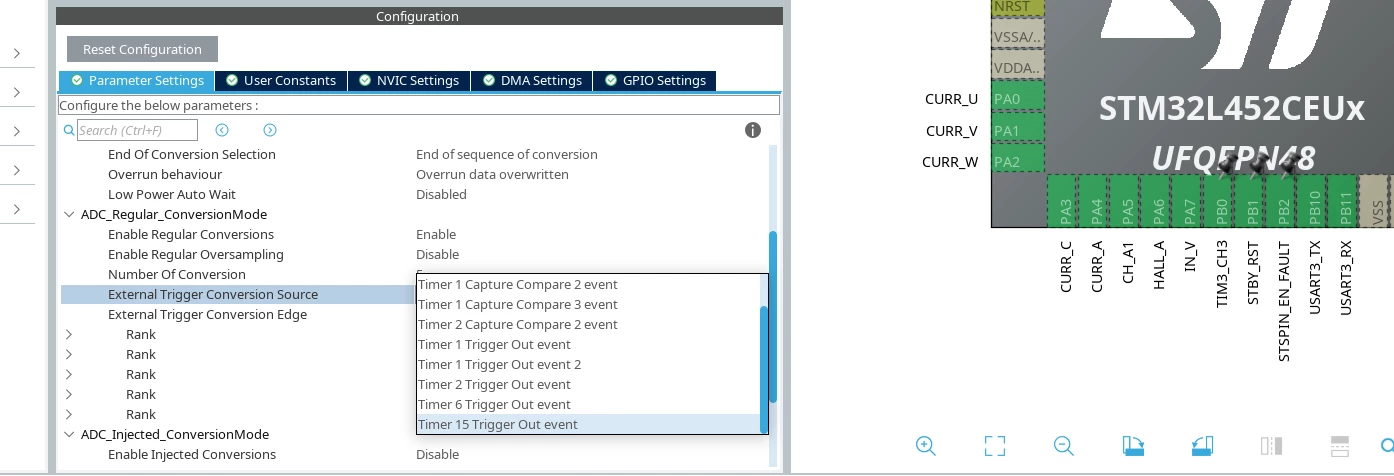Screen dimensions: 1394x476
Task: Rotate the chip view counter-clockwise
Action: tap(1201, 445)
